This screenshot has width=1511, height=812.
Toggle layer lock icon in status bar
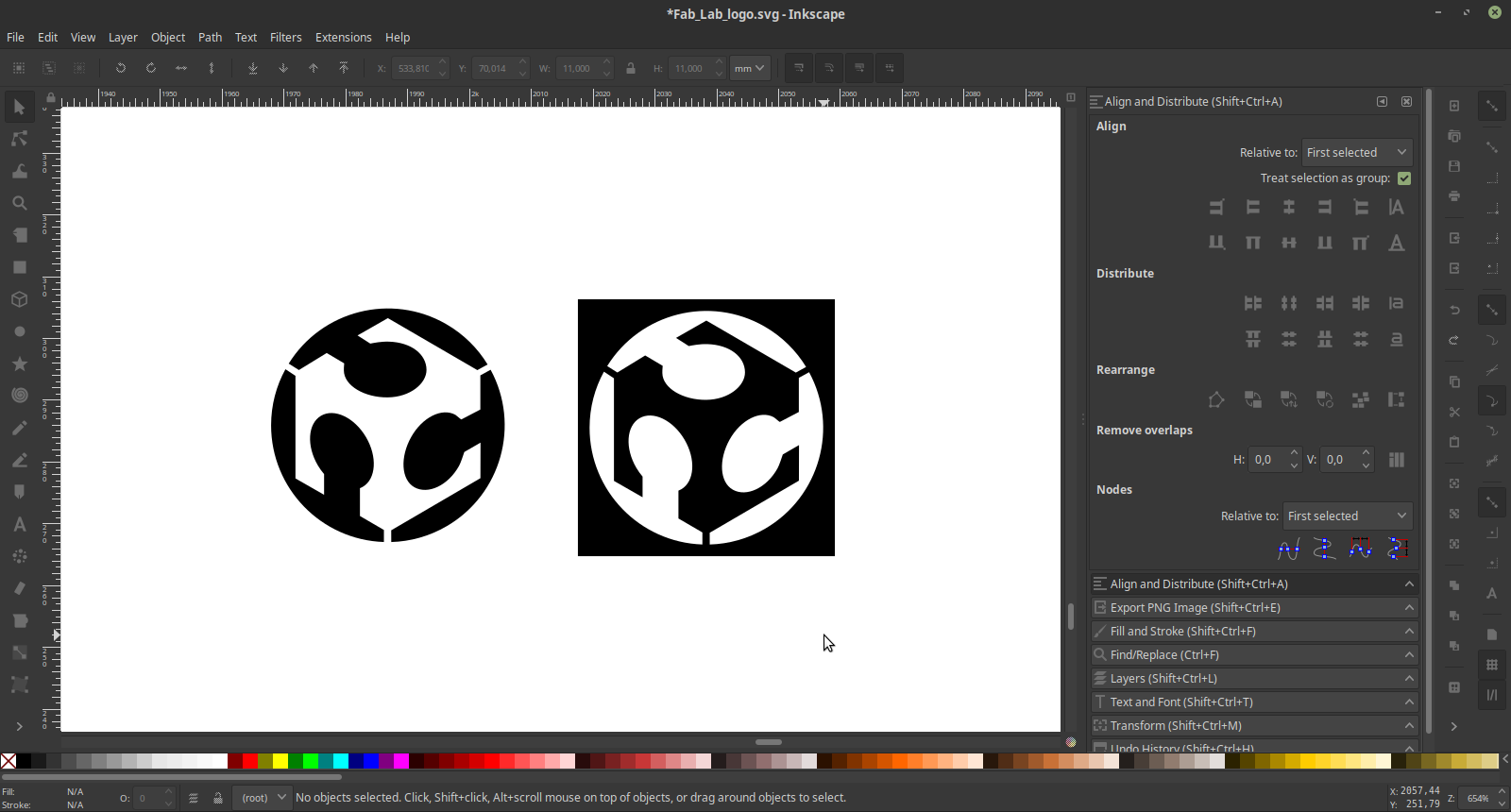point(218,798)
